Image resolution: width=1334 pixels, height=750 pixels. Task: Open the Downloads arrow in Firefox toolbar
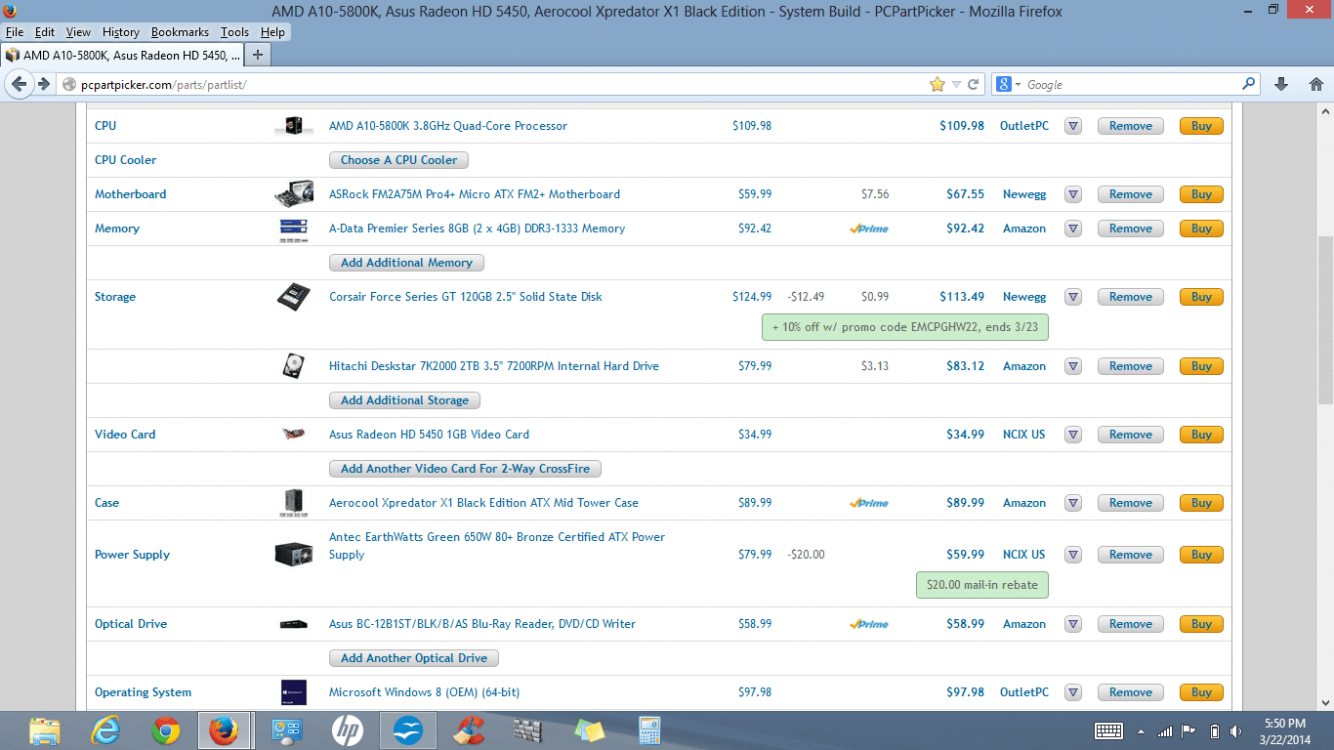(1281, 85)
